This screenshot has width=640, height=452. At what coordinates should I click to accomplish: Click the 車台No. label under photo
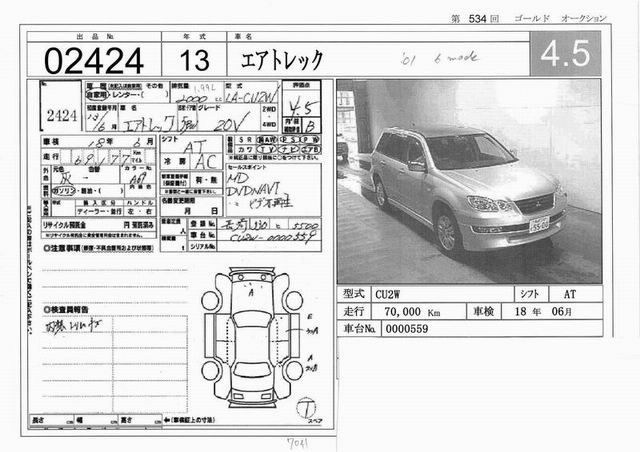359,328
